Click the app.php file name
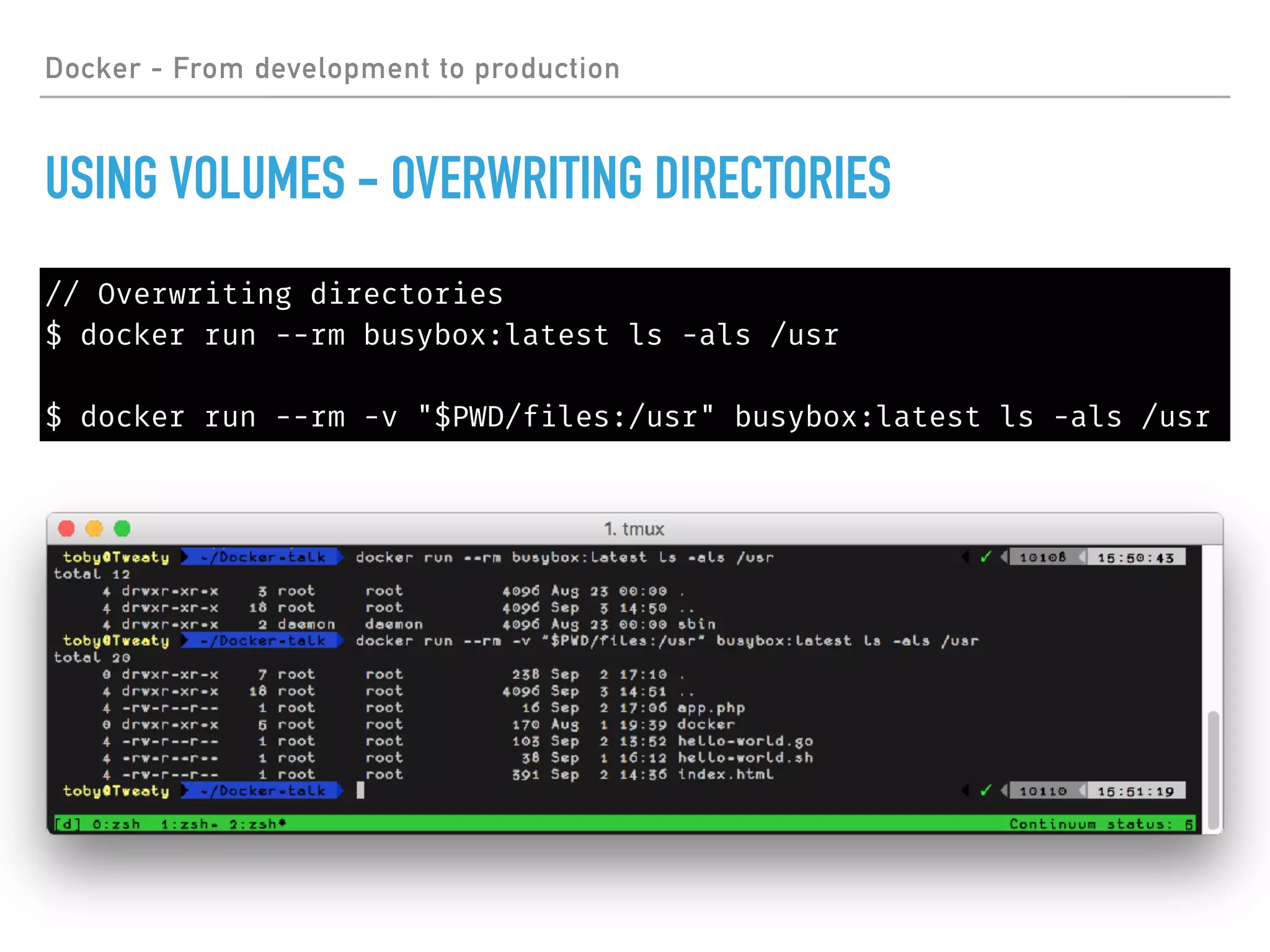This screenshot has width=1270, height=952. click(x=711, y=708)
